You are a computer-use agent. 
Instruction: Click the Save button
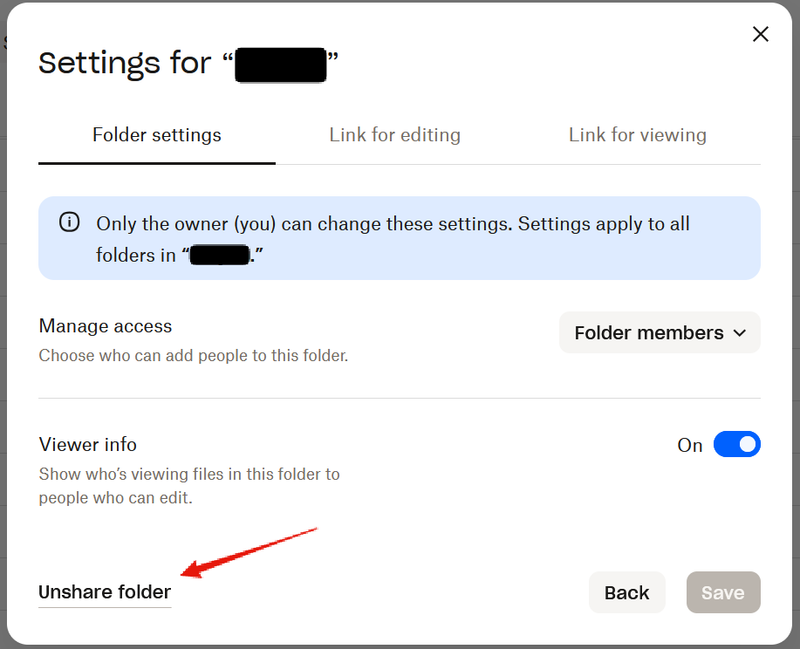click(723, 592)
